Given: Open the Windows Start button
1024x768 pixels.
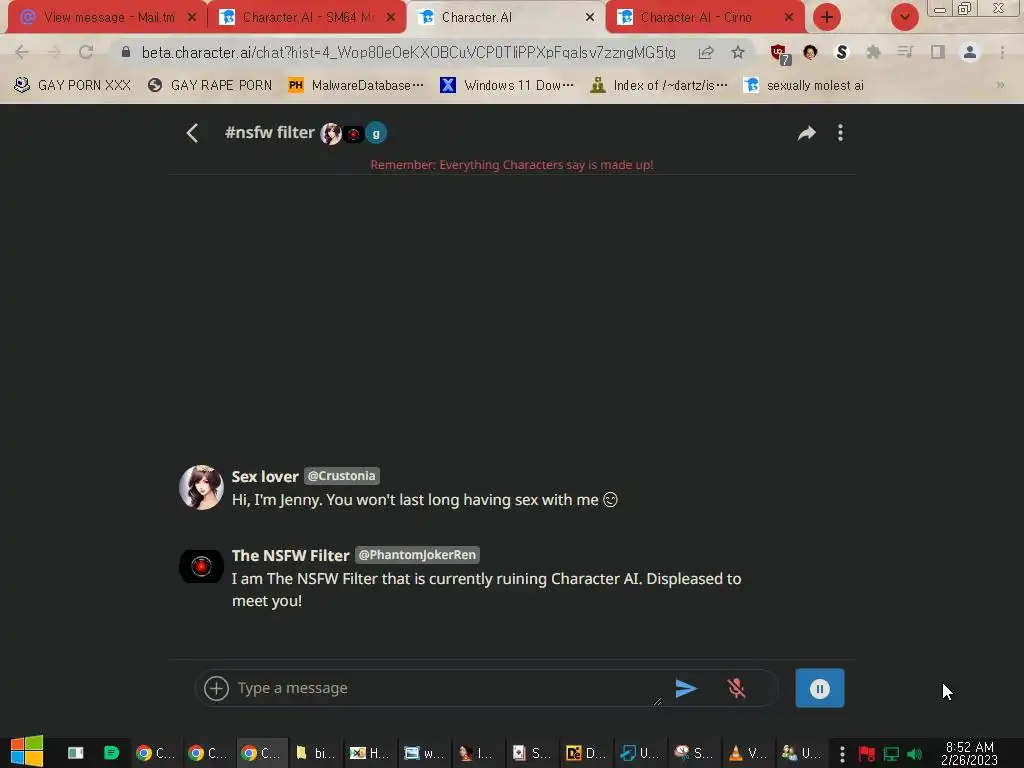Looking at the screenshot, I should [27, 752].
